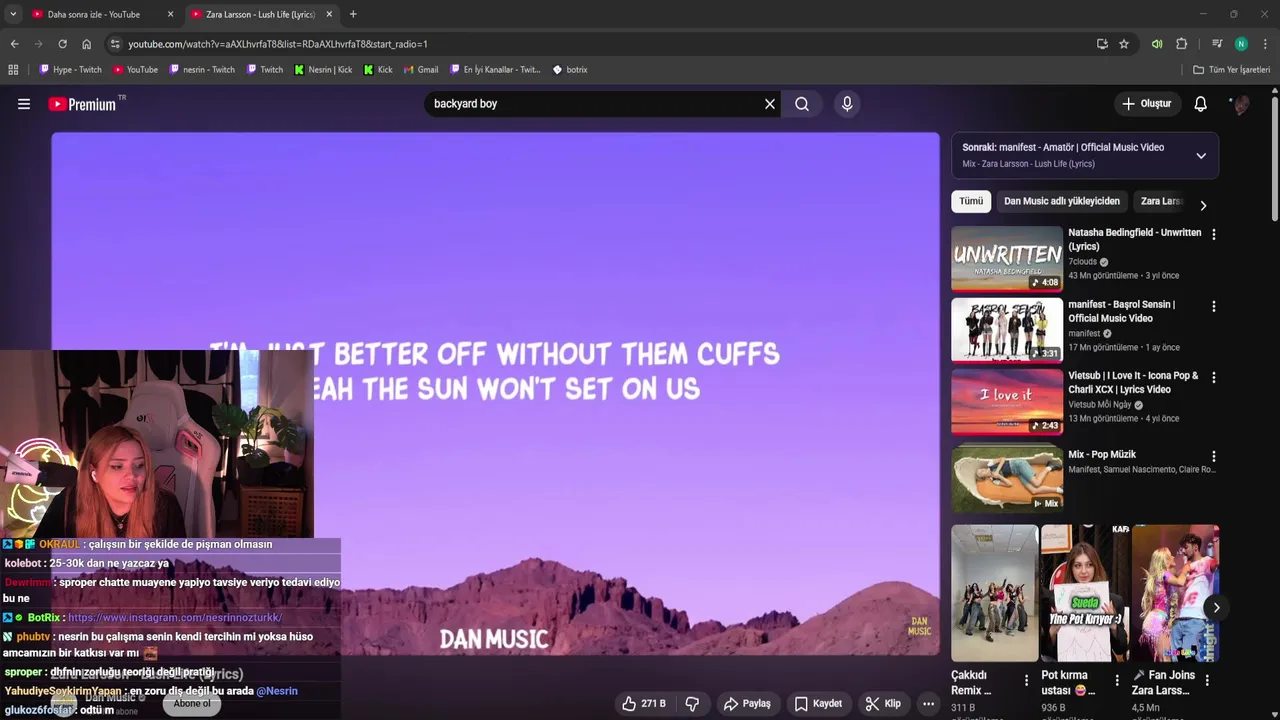Save the video with Kaydet

tap(818, 704)
